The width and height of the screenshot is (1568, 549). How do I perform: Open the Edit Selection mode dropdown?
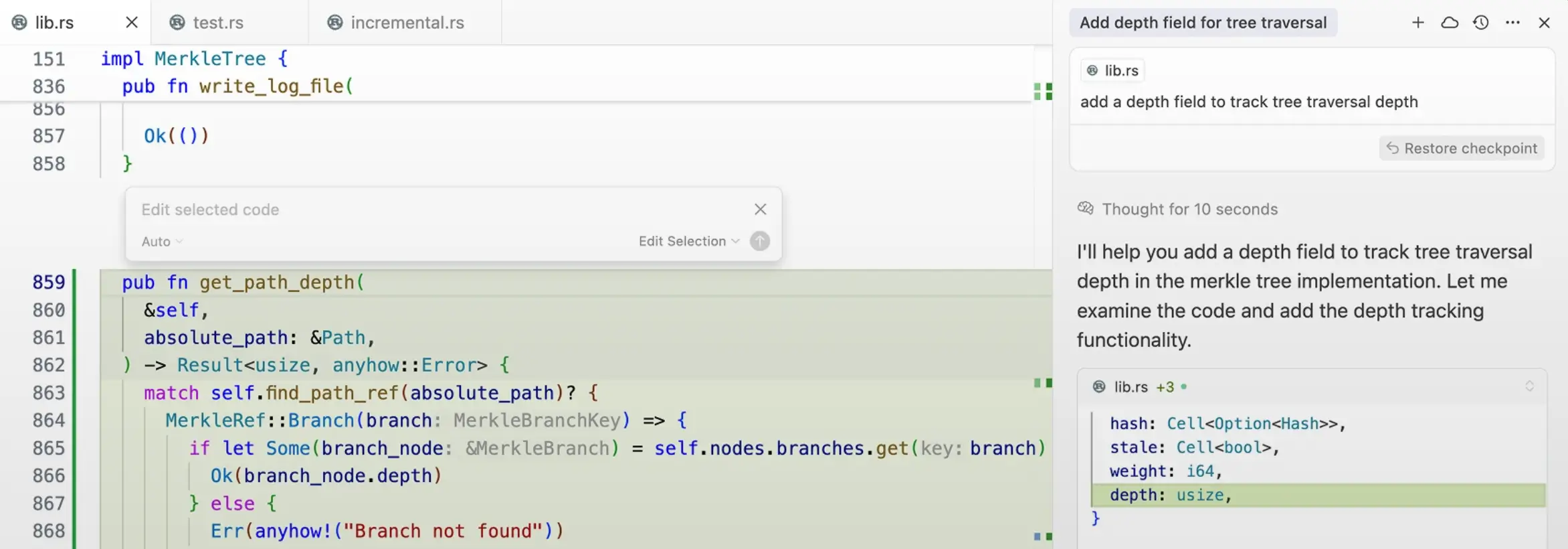coord(689,241)
